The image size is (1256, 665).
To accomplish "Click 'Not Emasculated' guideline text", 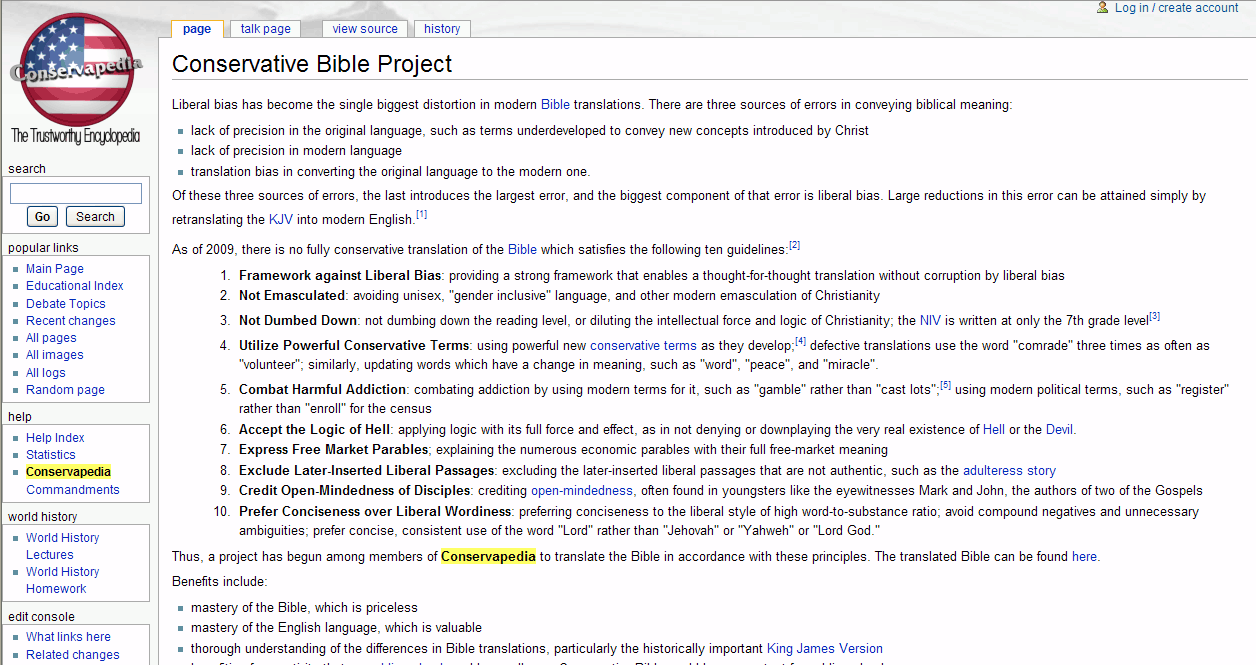I will pyautogui.click(x=292, y=296).
